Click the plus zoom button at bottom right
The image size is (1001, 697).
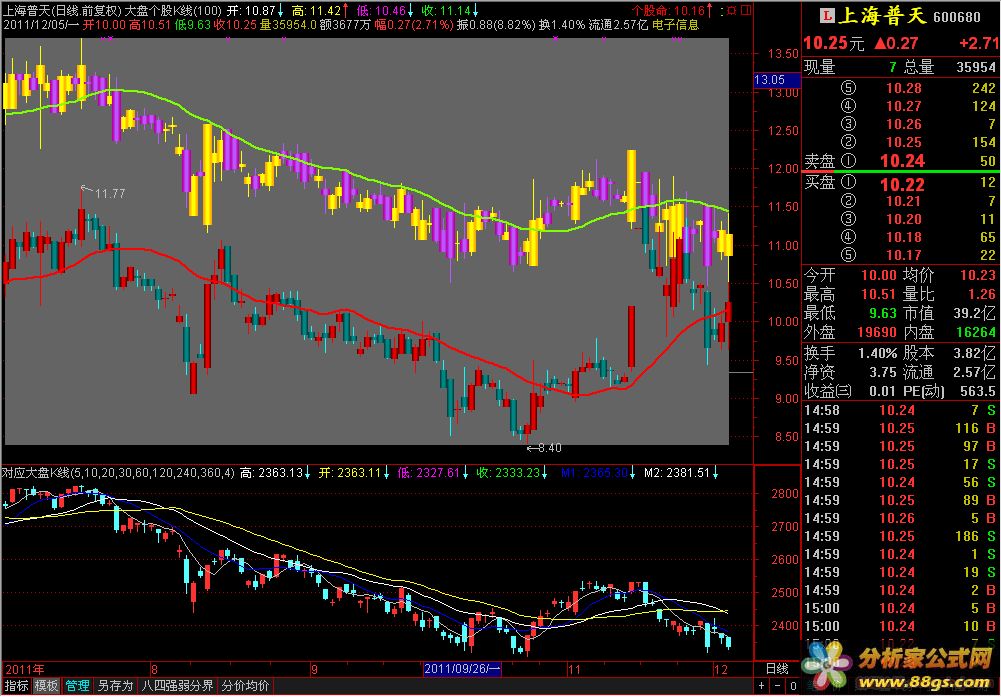[763, 687]
